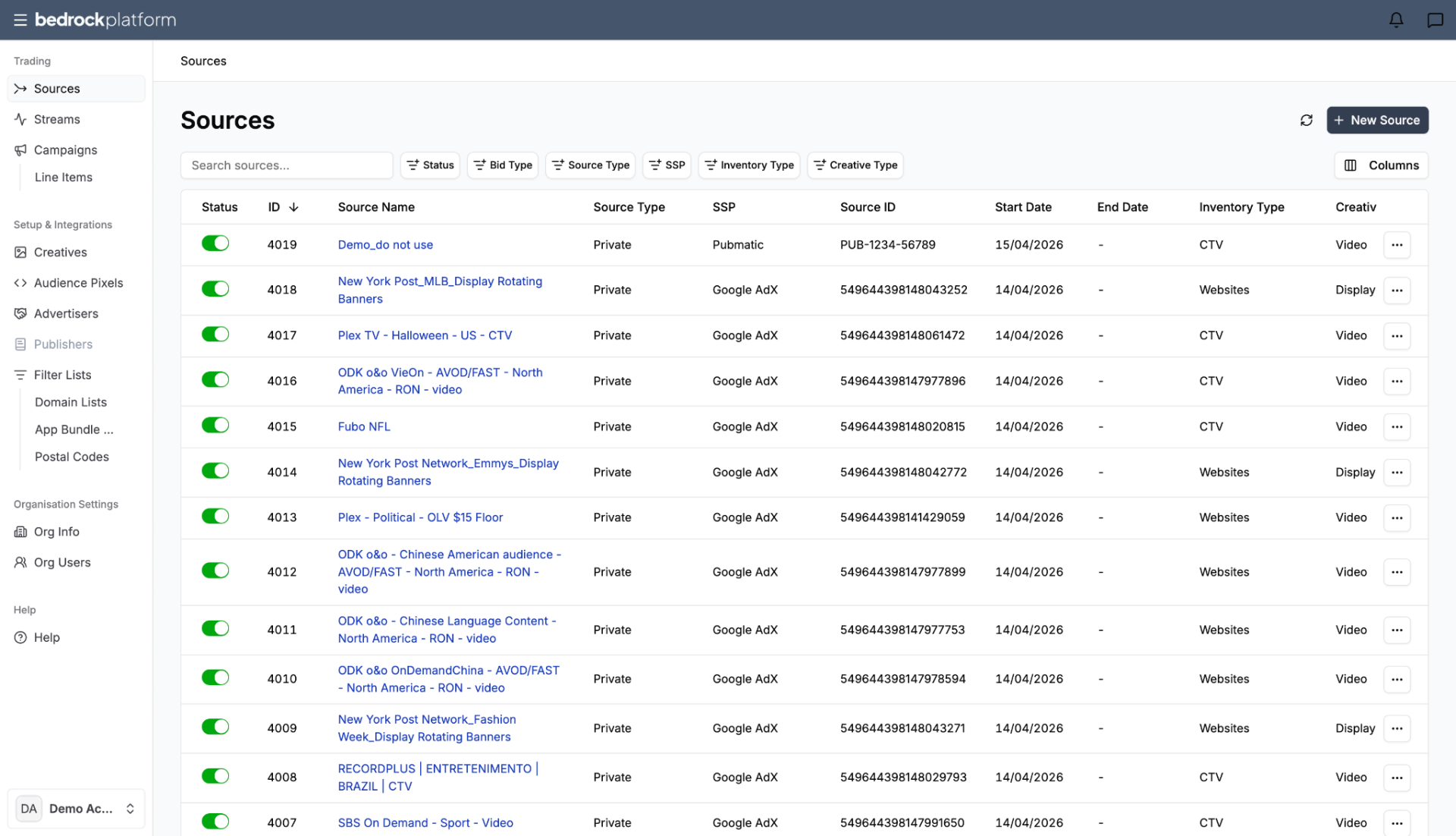The height and width of the screenshot is (836, 1456).
Task: Toggle status switch for Demo_do not use
Action: [x=215, y=244]
